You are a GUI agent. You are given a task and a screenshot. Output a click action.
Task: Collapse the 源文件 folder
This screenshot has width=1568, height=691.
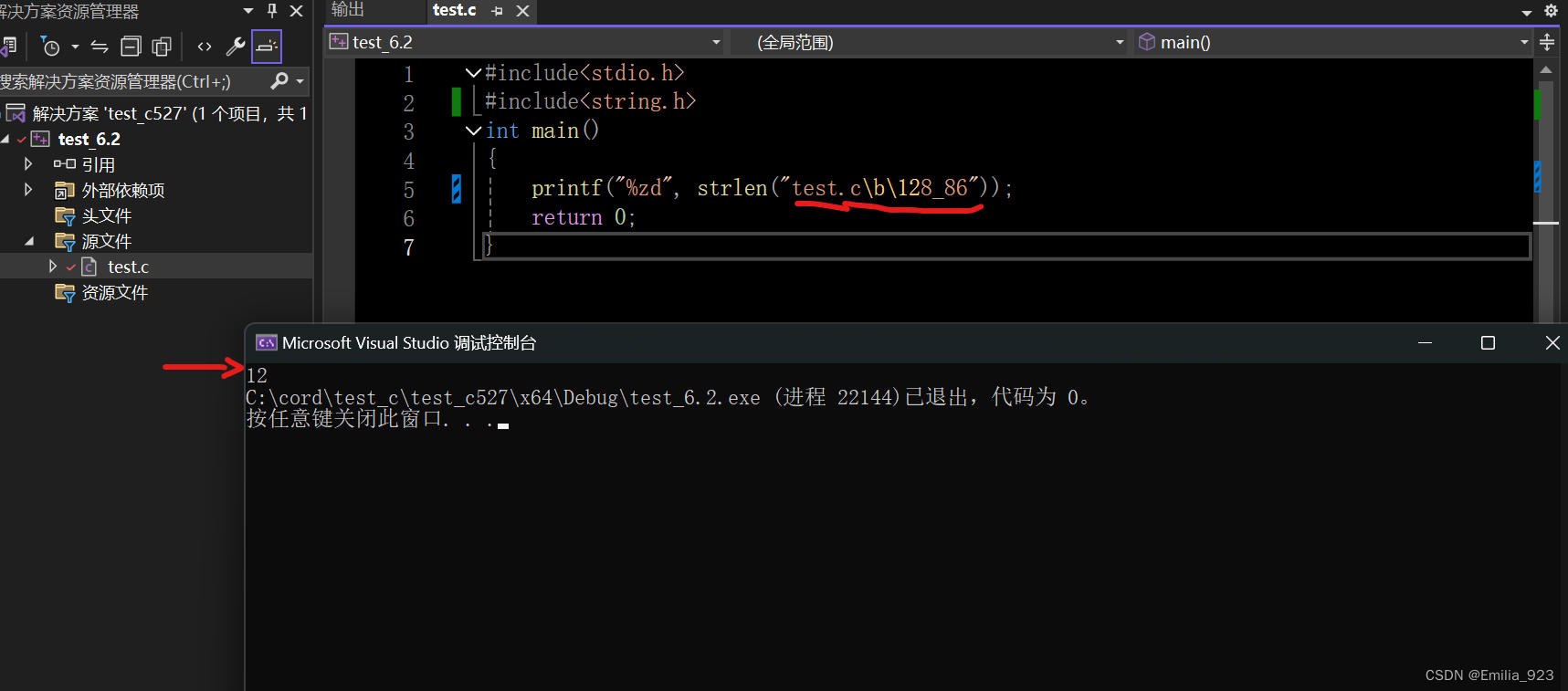[29, 241]
